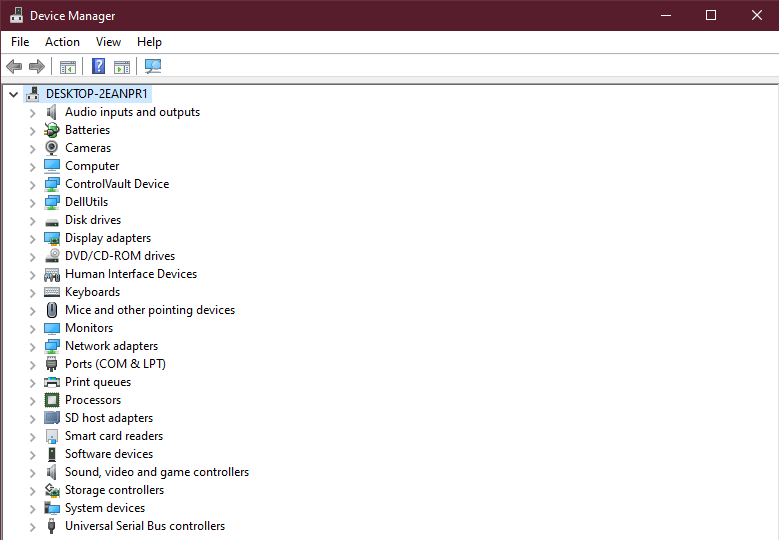Image resolution: width=779 pixels, height=540 pixels.
Task: Select the Human Interface Devices label
Action: point(131,274)
